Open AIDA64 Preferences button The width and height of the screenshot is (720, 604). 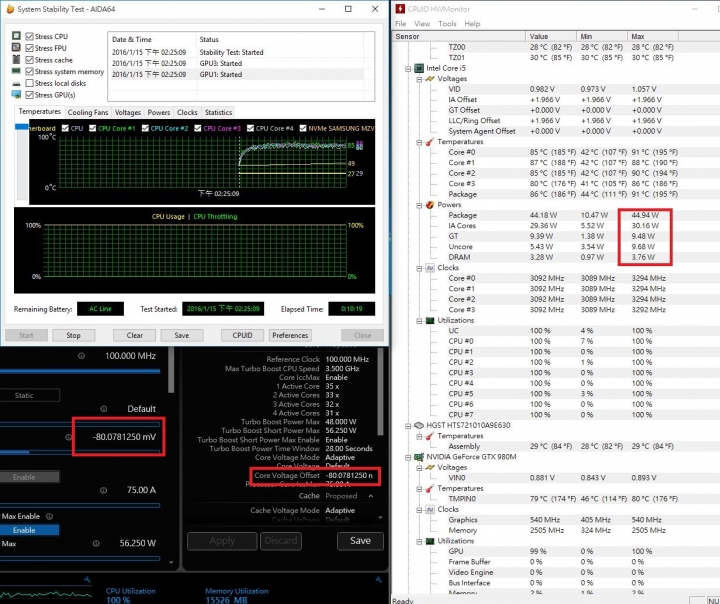(x=290, y=335)
